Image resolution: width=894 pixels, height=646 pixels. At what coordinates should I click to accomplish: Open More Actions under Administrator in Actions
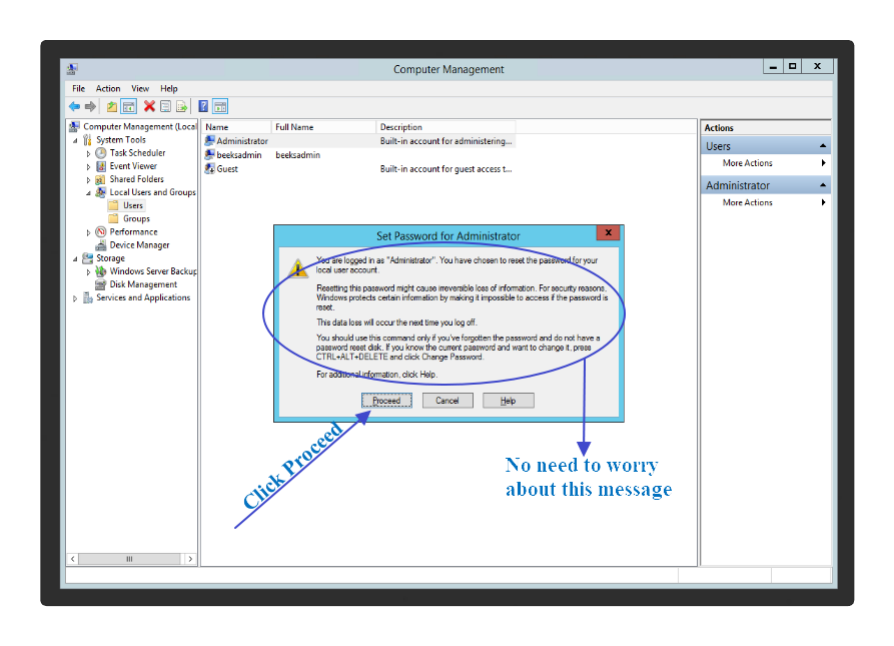765,202
